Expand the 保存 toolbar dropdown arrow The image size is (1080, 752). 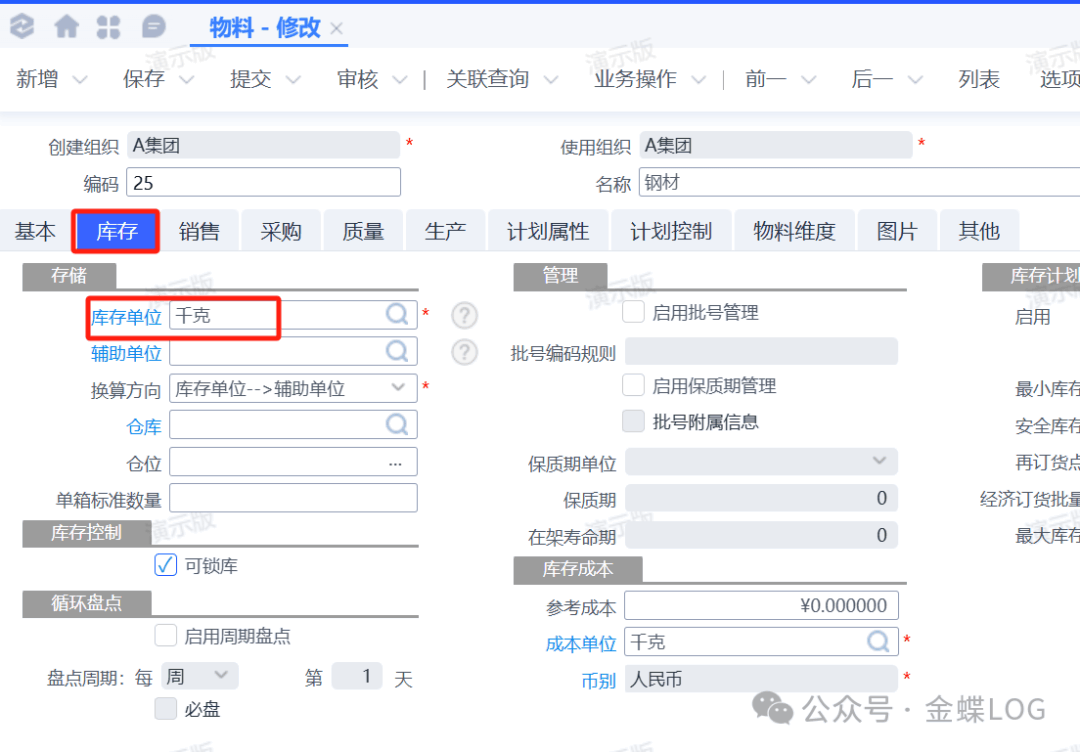pyautogui.click(x=187, y=80)
